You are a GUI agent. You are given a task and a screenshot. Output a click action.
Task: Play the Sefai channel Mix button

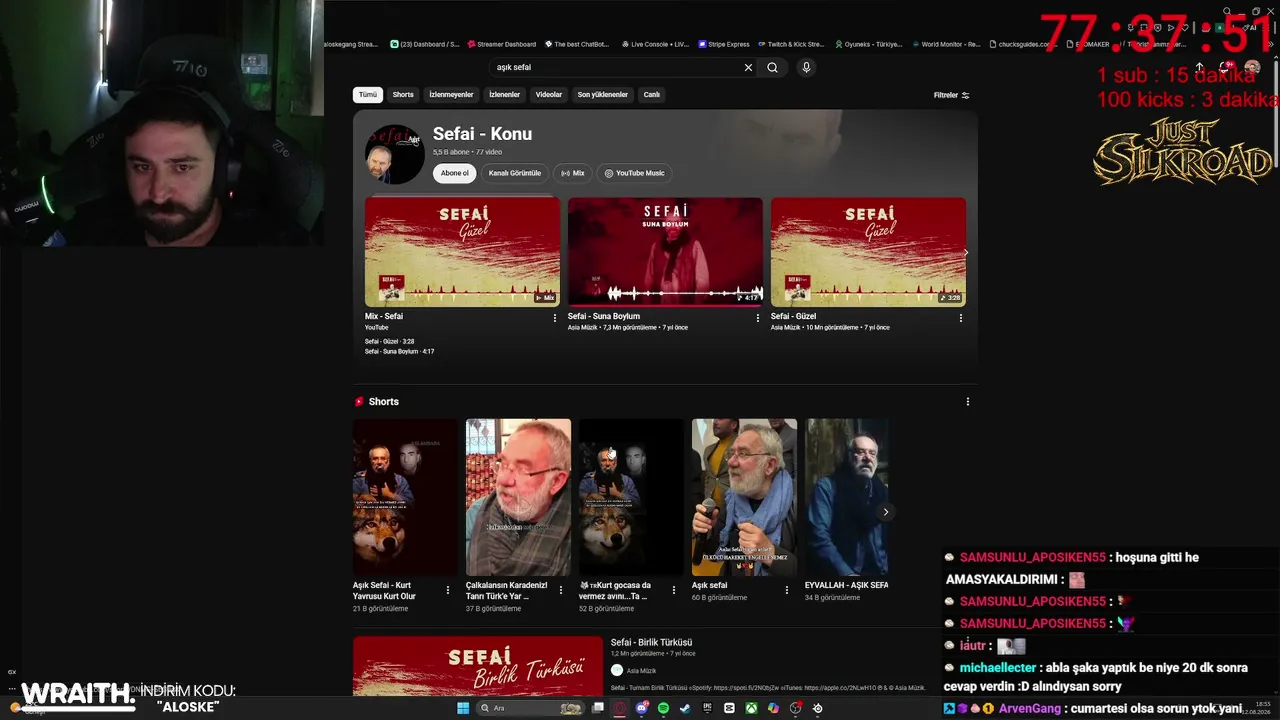click(x=573, y=173)
